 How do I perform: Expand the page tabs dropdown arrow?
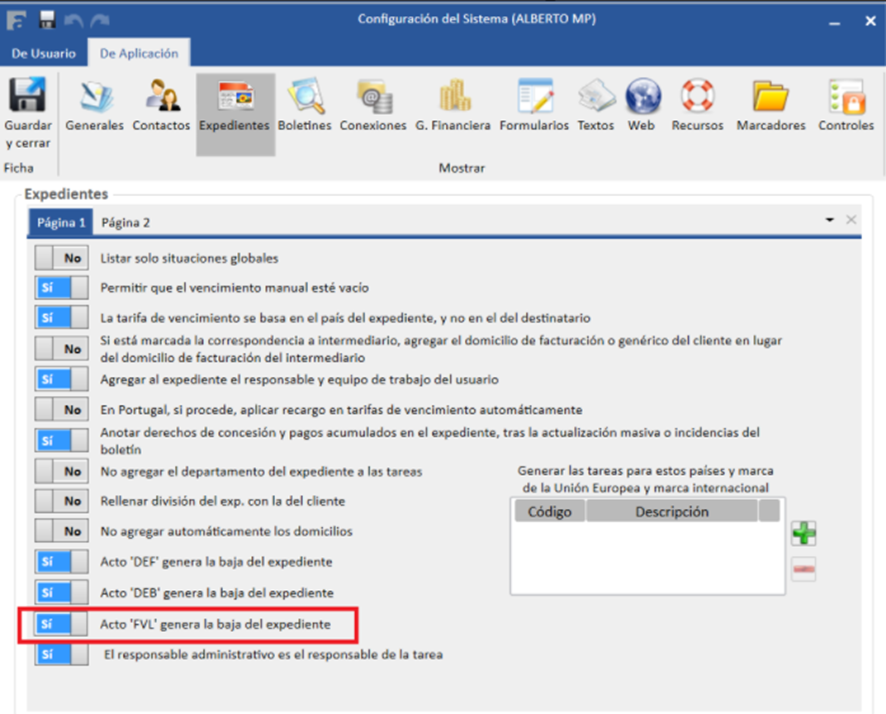(x=829, y=220)
